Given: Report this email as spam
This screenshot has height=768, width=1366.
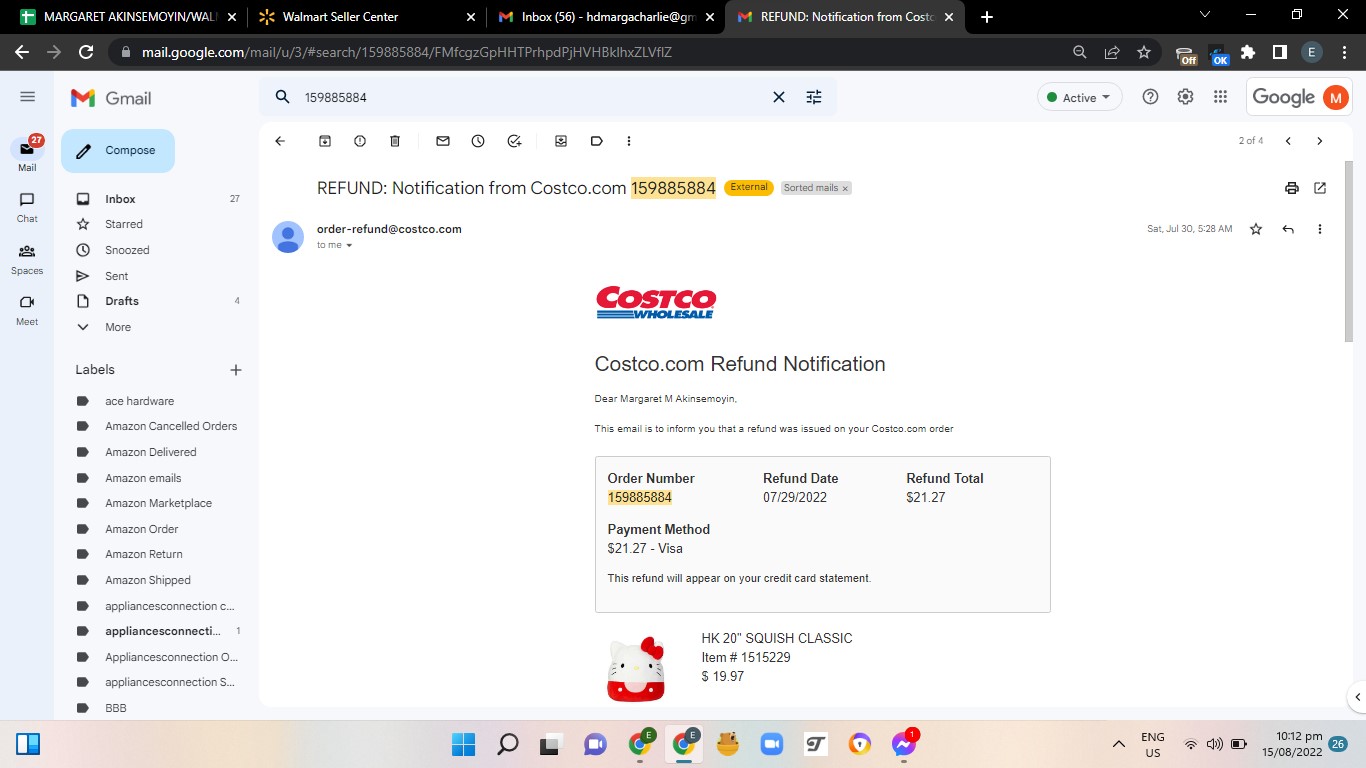Looking at the screenshot, I should 360,141.
